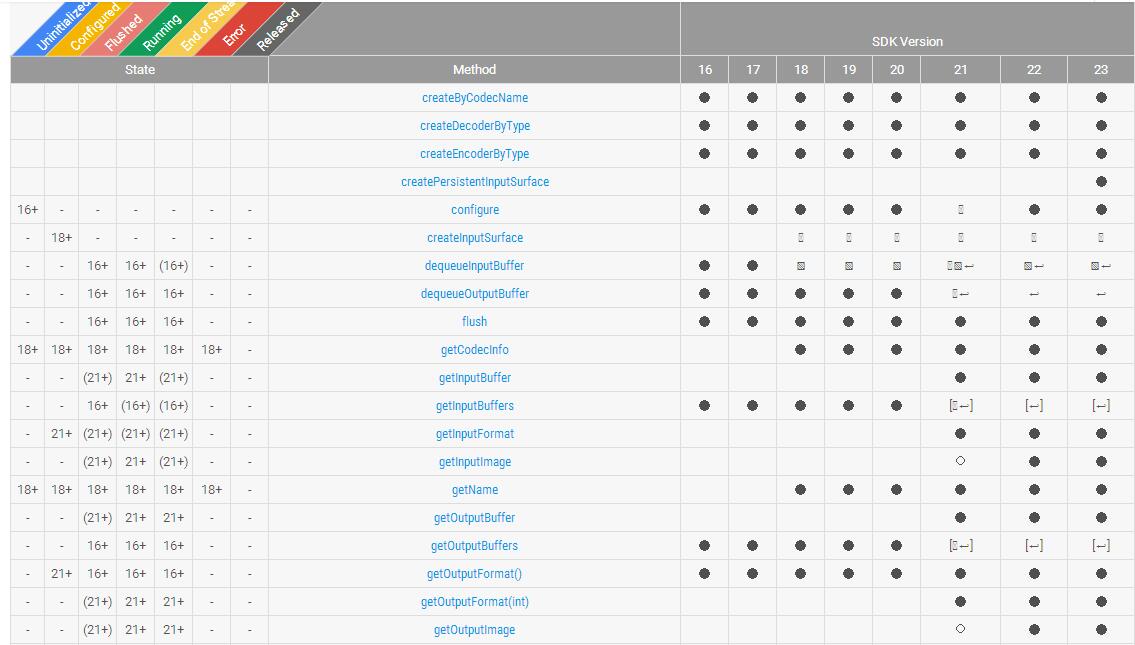This screenshot has width=1135, height=645.
Task: Follow the dequeueOutputBuffer link
Action: 475,294
